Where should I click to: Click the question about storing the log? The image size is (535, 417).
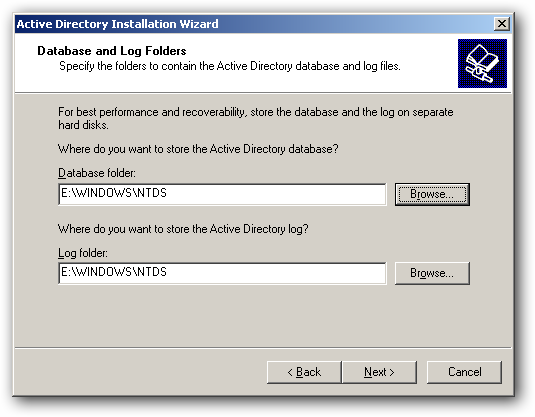pyautogui.click(x=183, y=229)
